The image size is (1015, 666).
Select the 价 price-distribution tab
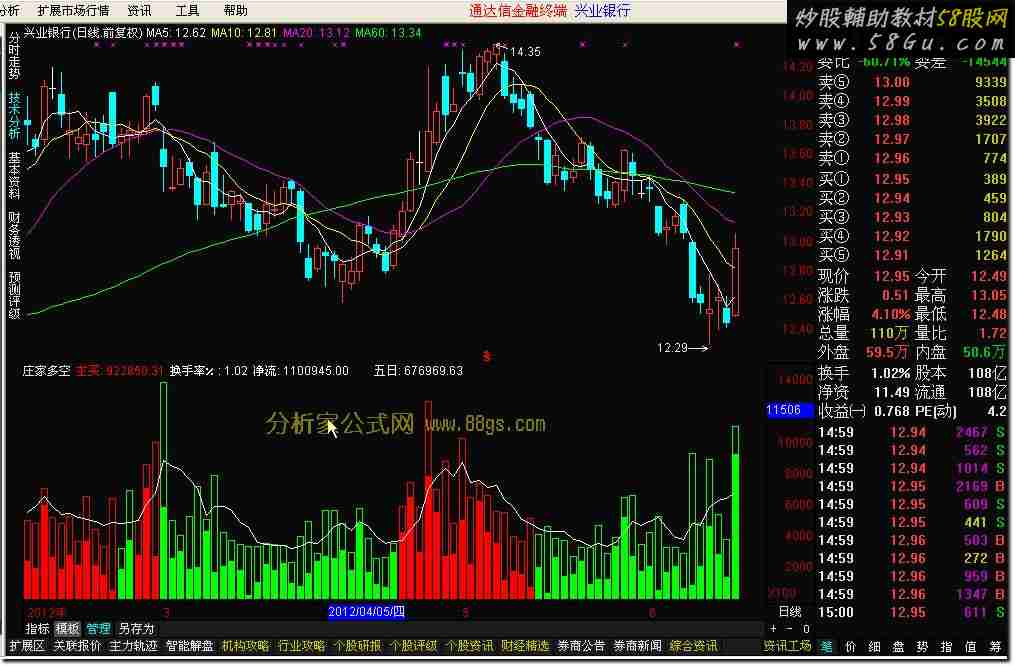851,646
